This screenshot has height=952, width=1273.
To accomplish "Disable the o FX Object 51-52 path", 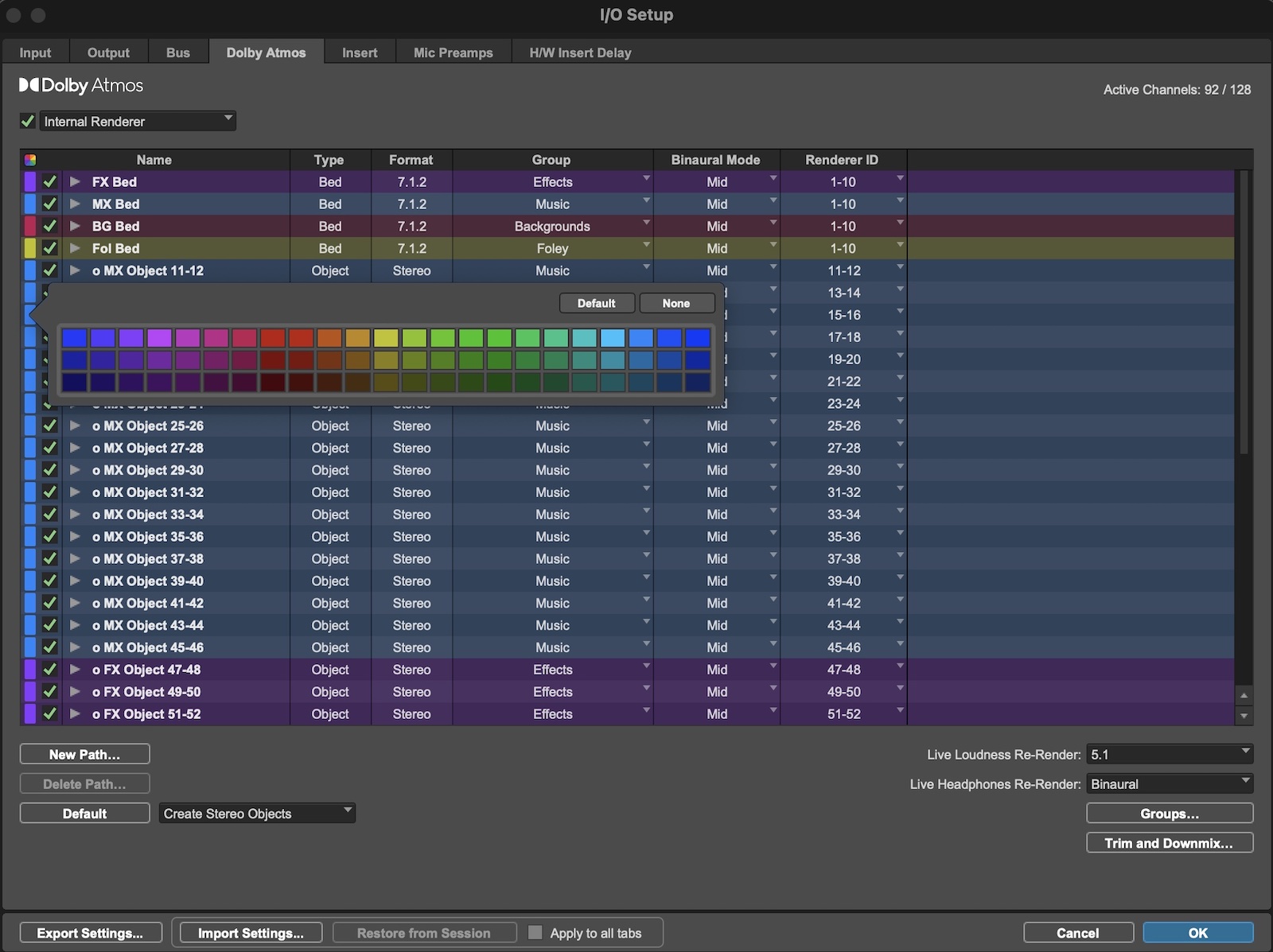I will (x=50, y=714).
